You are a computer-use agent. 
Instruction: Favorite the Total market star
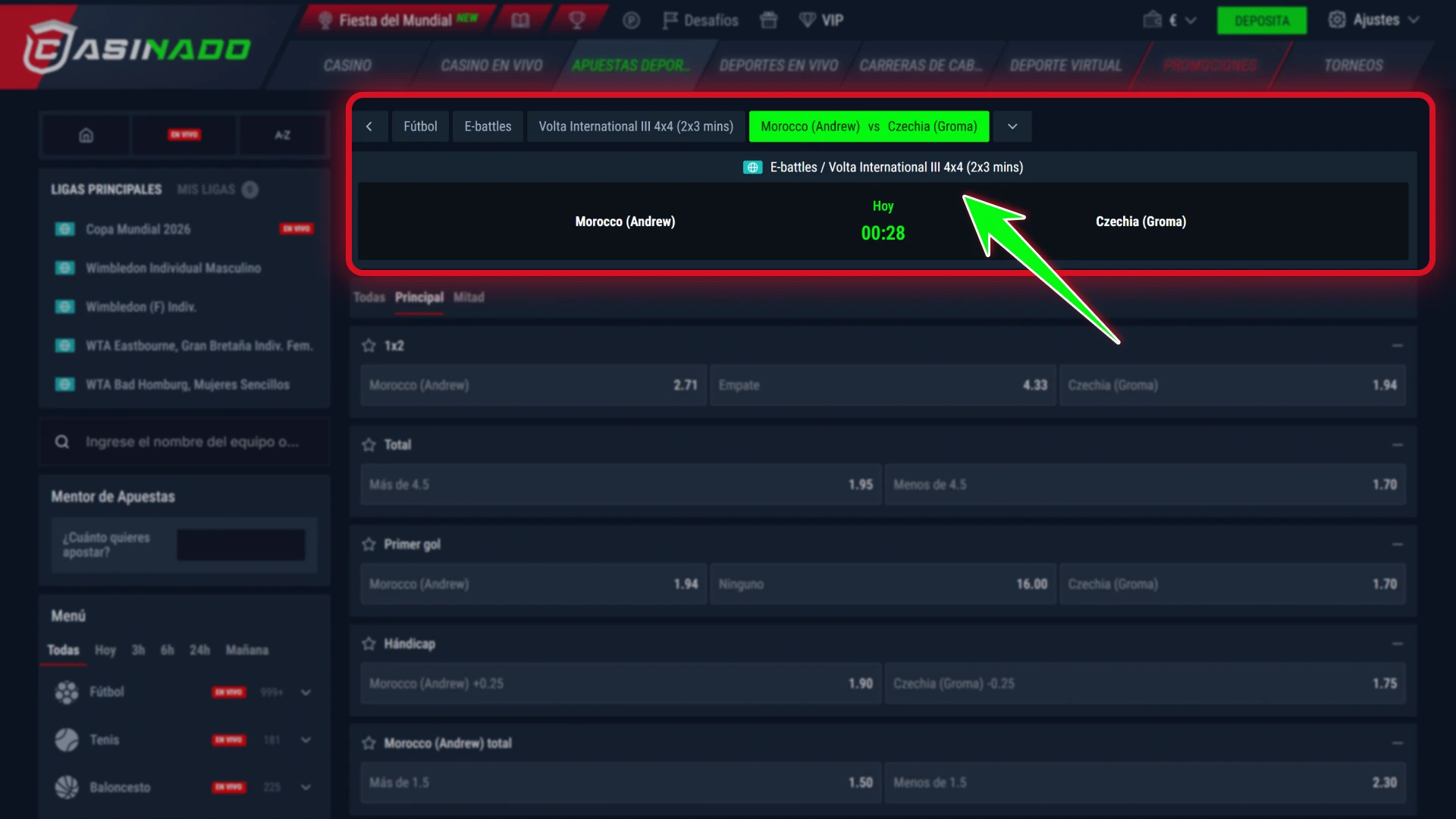click(x=369, y=445)
